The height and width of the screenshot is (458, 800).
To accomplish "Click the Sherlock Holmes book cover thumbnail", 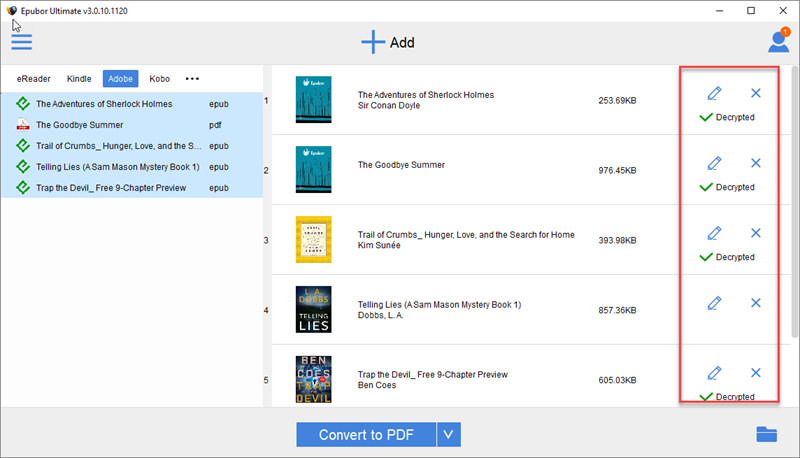I will [313, 99].
